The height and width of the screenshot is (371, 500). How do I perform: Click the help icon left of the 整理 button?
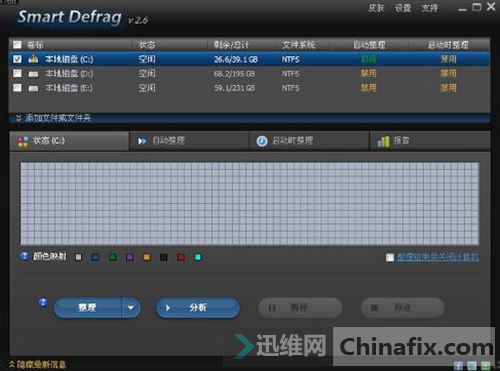click(x=43, y=302)
